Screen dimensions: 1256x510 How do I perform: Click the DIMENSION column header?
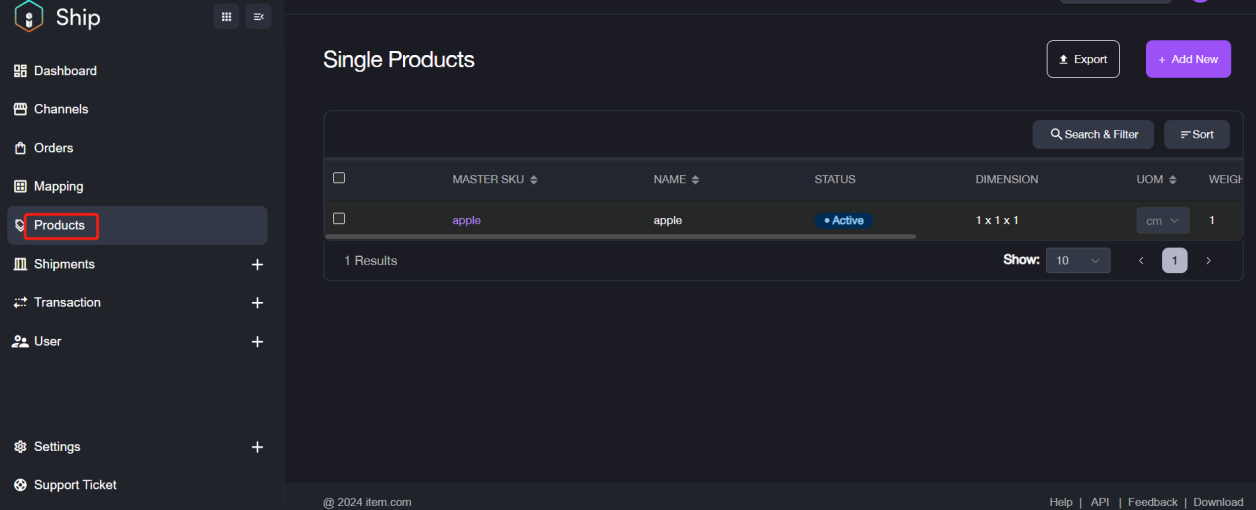click(x=1007, y=180)
